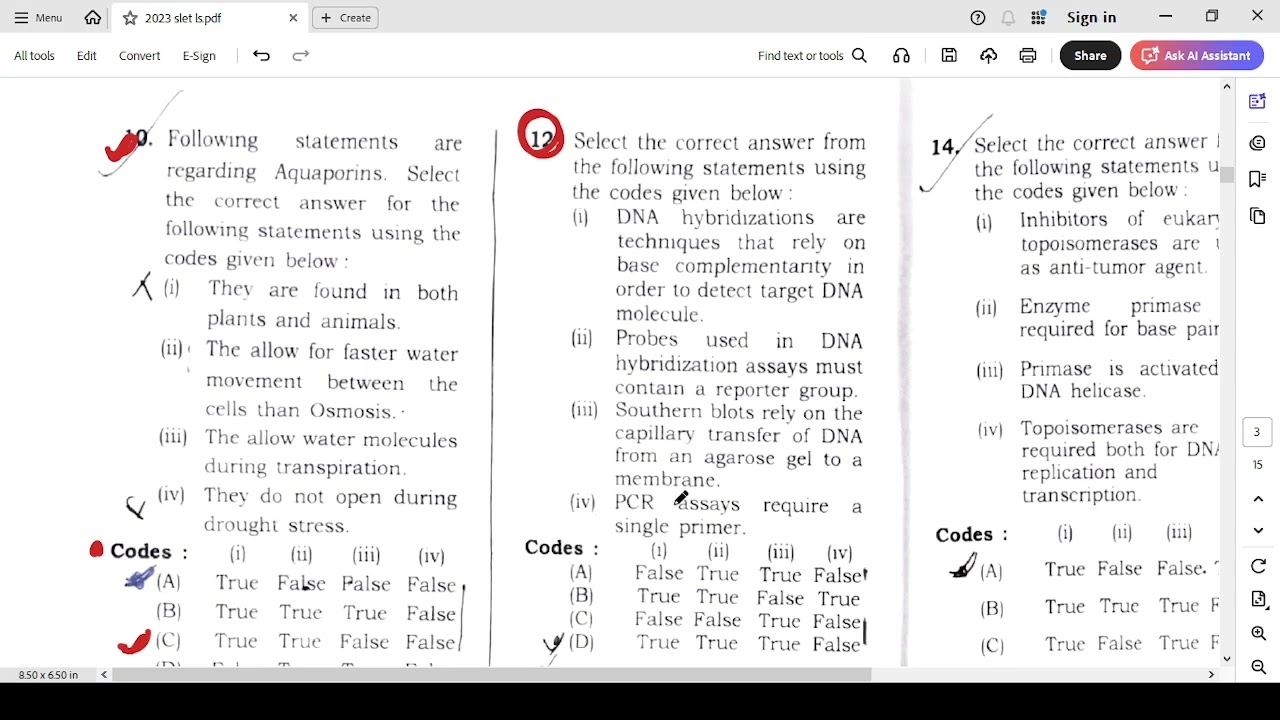This screenshot has width=1280, height=720.
Task: Click the horizontal scrollbar right arrow
Action: click(x=1211, y=675)
